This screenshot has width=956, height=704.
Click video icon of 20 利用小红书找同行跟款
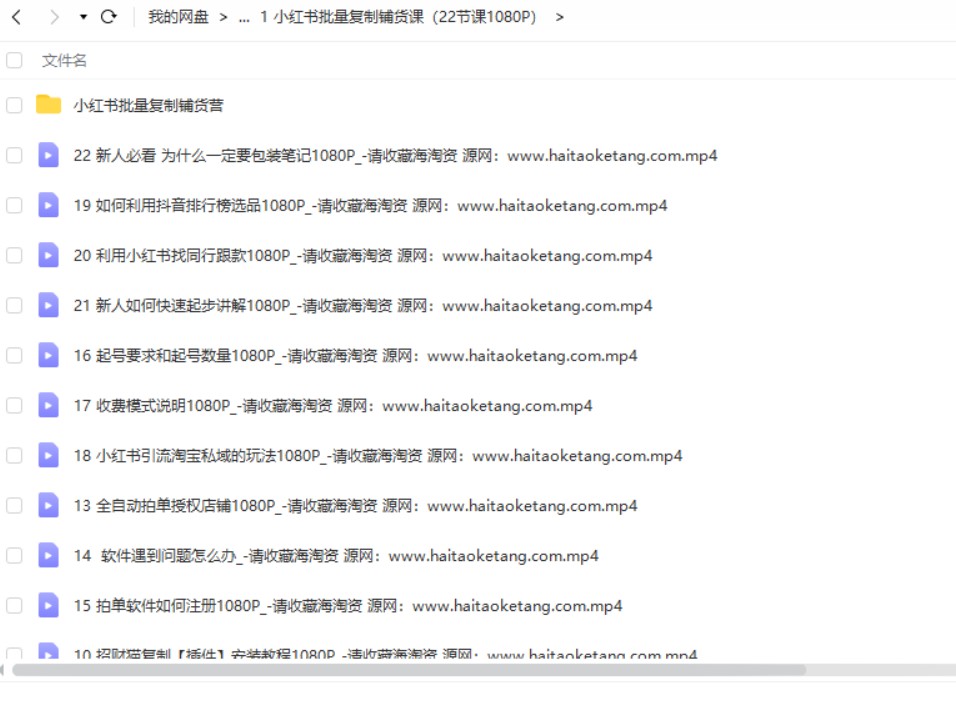[x=48, y=255]
